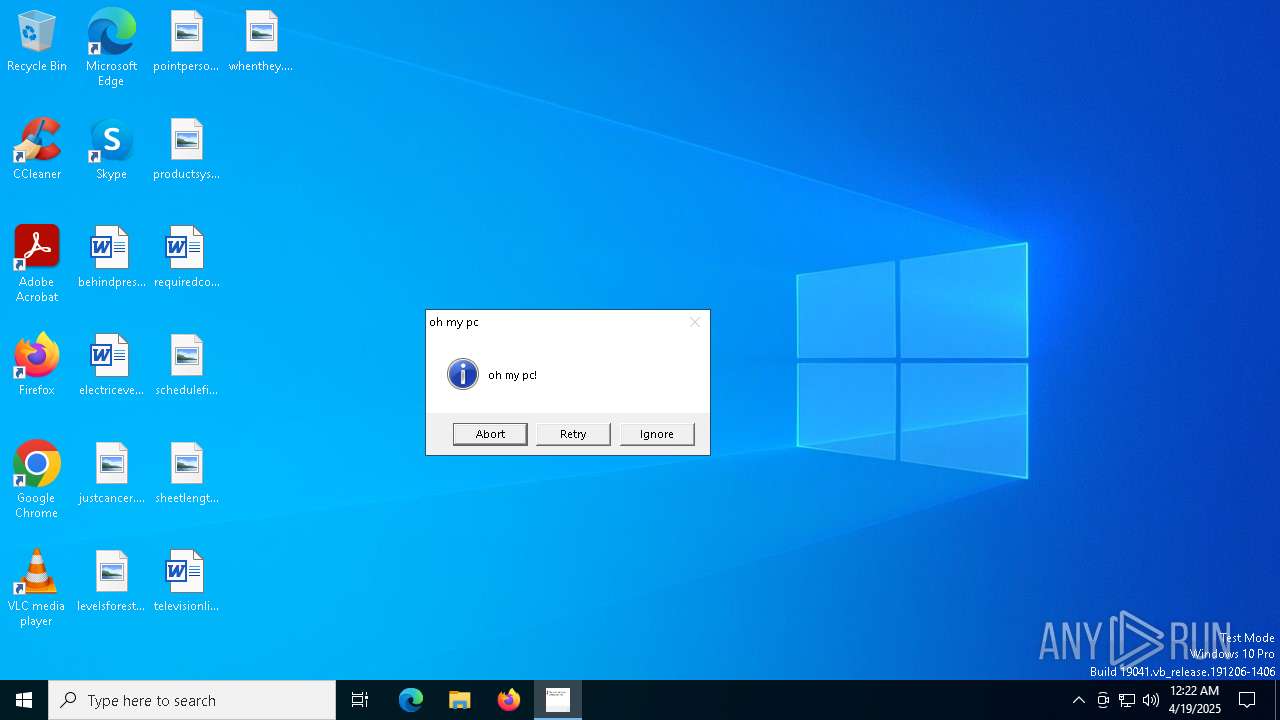Select the requiredco... Word document

[186, 258]
